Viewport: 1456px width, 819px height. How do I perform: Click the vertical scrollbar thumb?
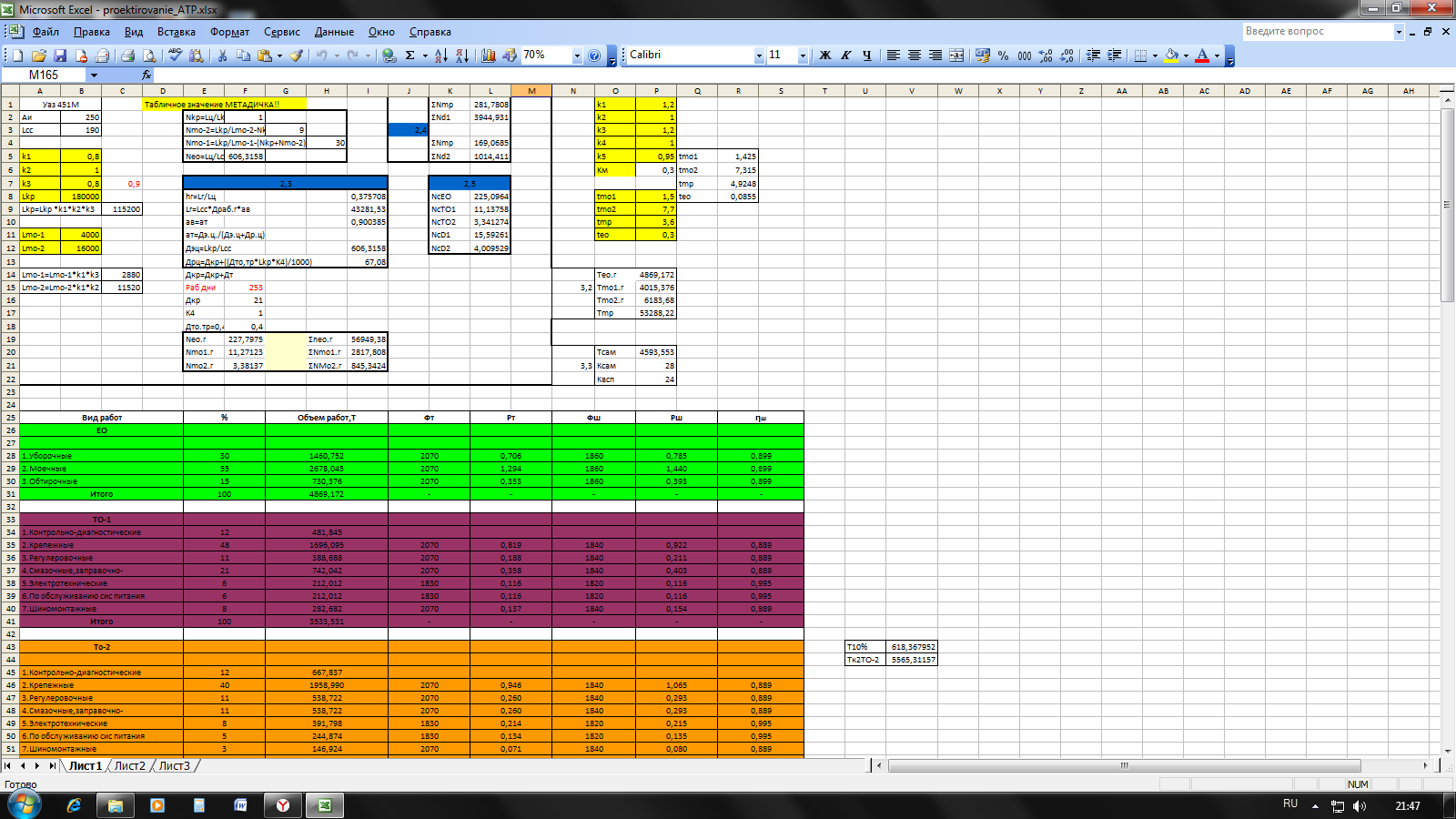coord(1448,205)
